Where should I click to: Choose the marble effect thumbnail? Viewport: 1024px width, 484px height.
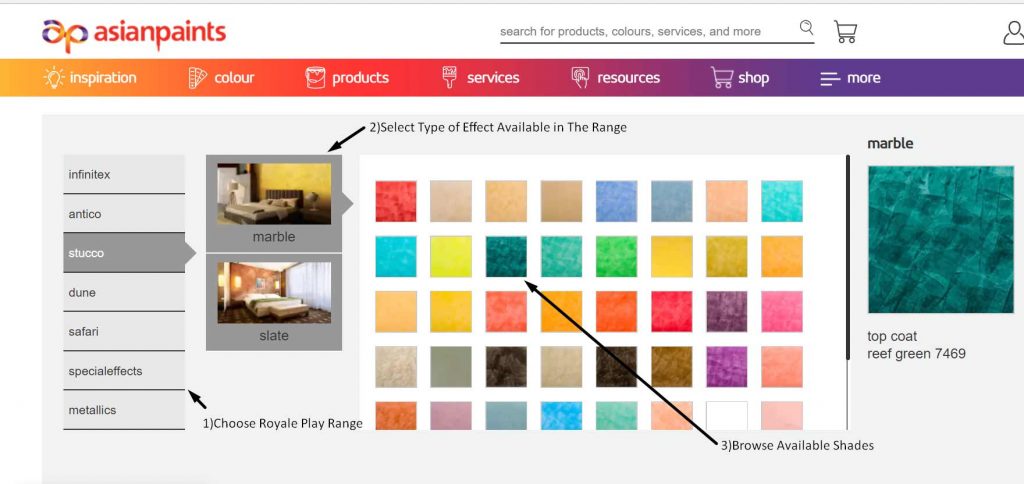pyautogui.click(x=274, y=194)
